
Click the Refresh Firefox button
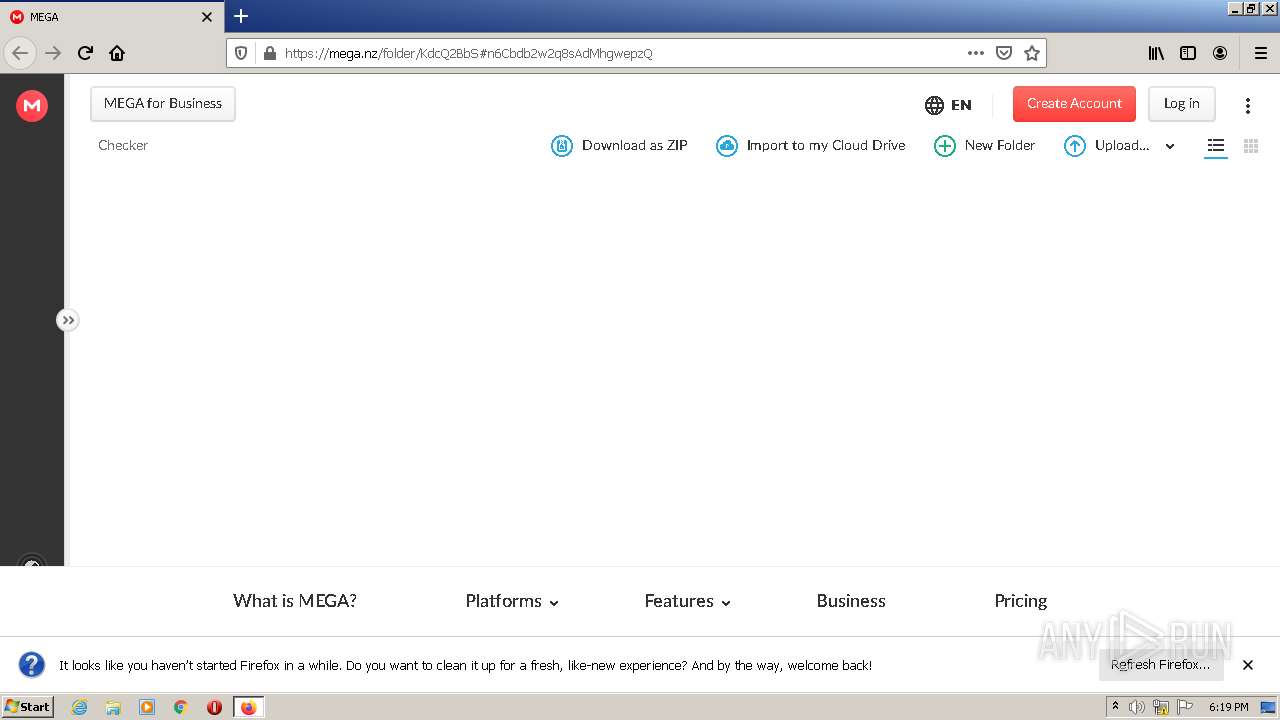pos(1161,665)
